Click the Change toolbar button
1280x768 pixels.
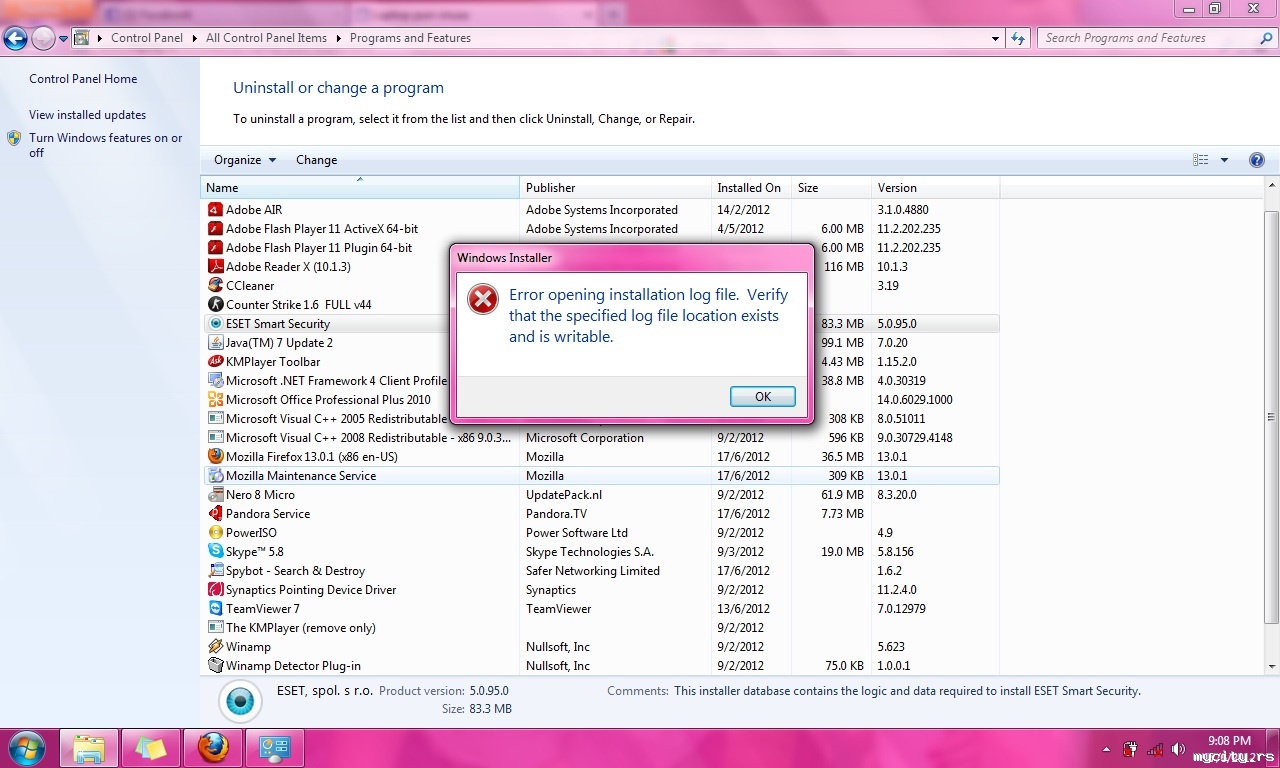(316, 160)
